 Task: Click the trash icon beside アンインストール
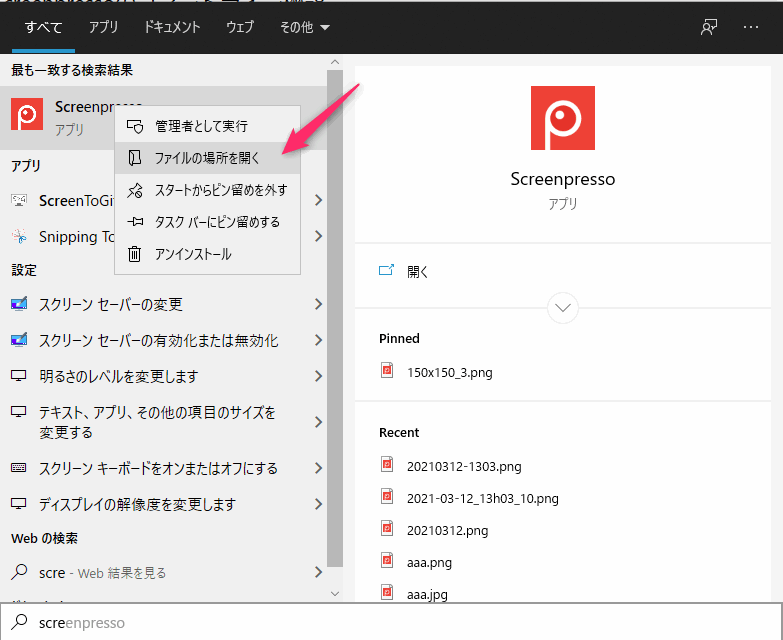[134, 254]
